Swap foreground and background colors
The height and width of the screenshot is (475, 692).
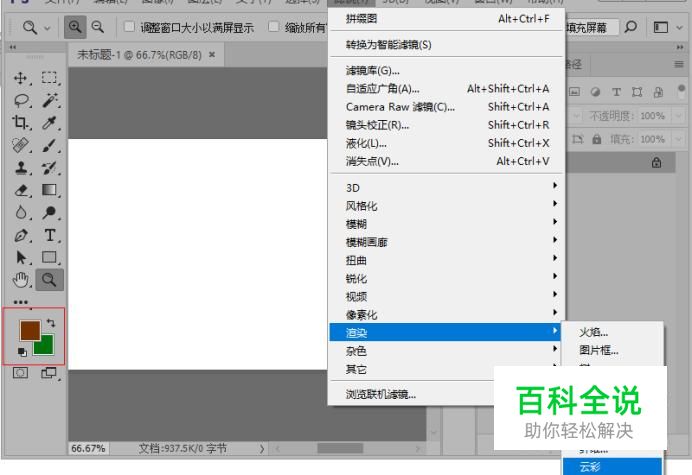coord(51,323)
